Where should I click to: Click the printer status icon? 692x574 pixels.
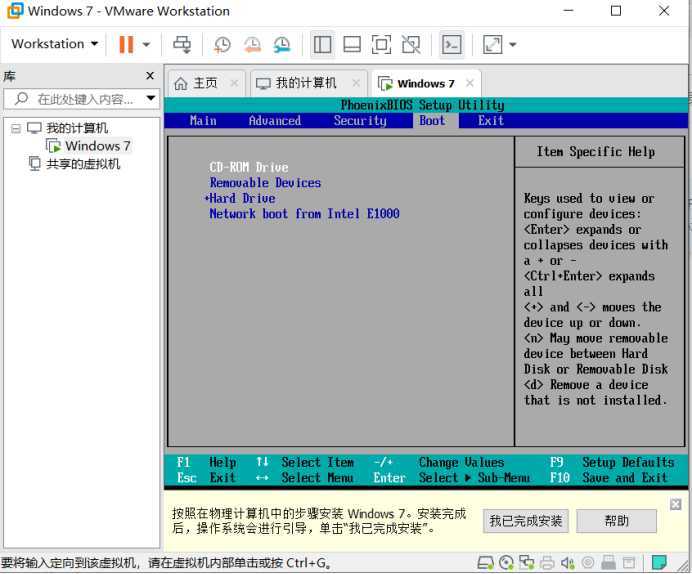(547, 563)
